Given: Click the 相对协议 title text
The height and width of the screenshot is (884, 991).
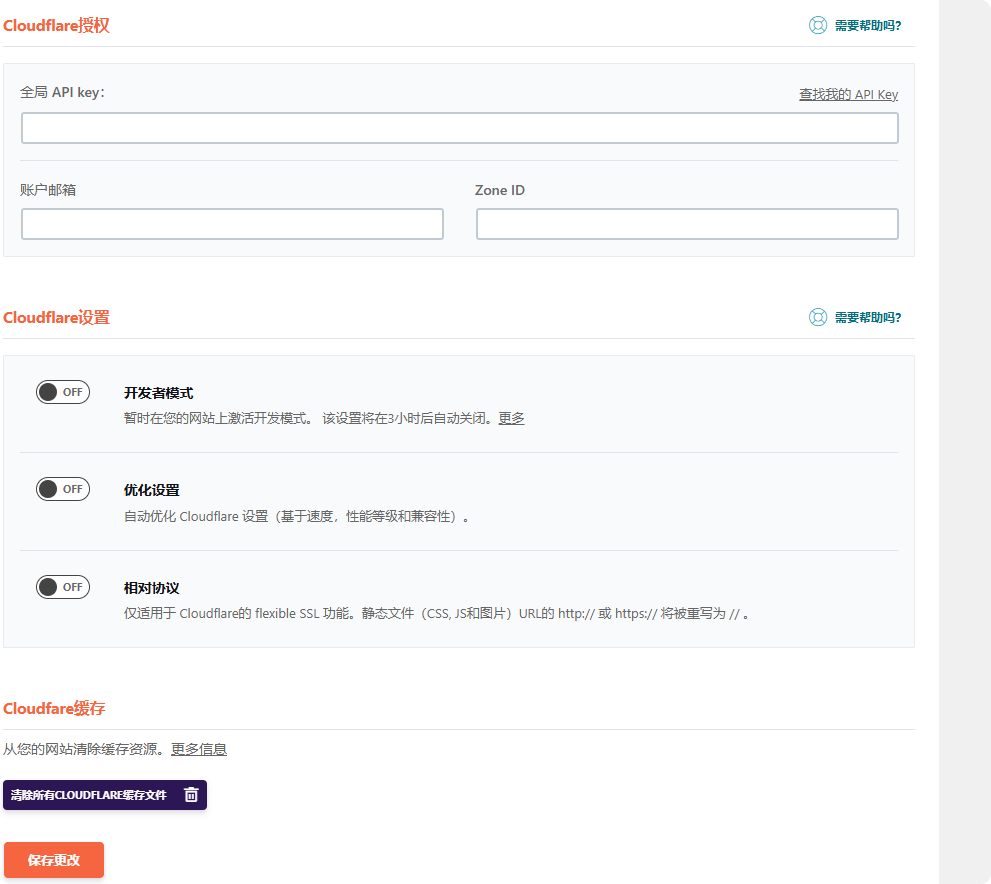Looking at the screenshot, I should (x=152, y=588).
